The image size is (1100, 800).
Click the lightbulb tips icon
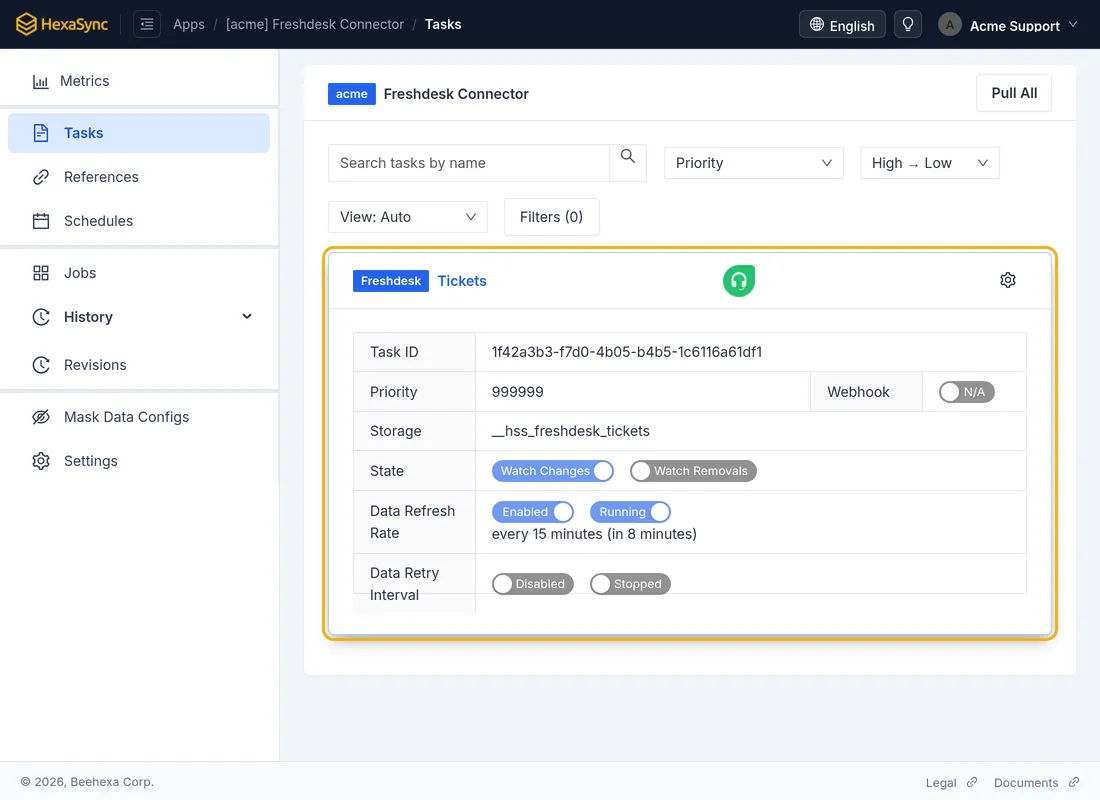click(908, 25)
